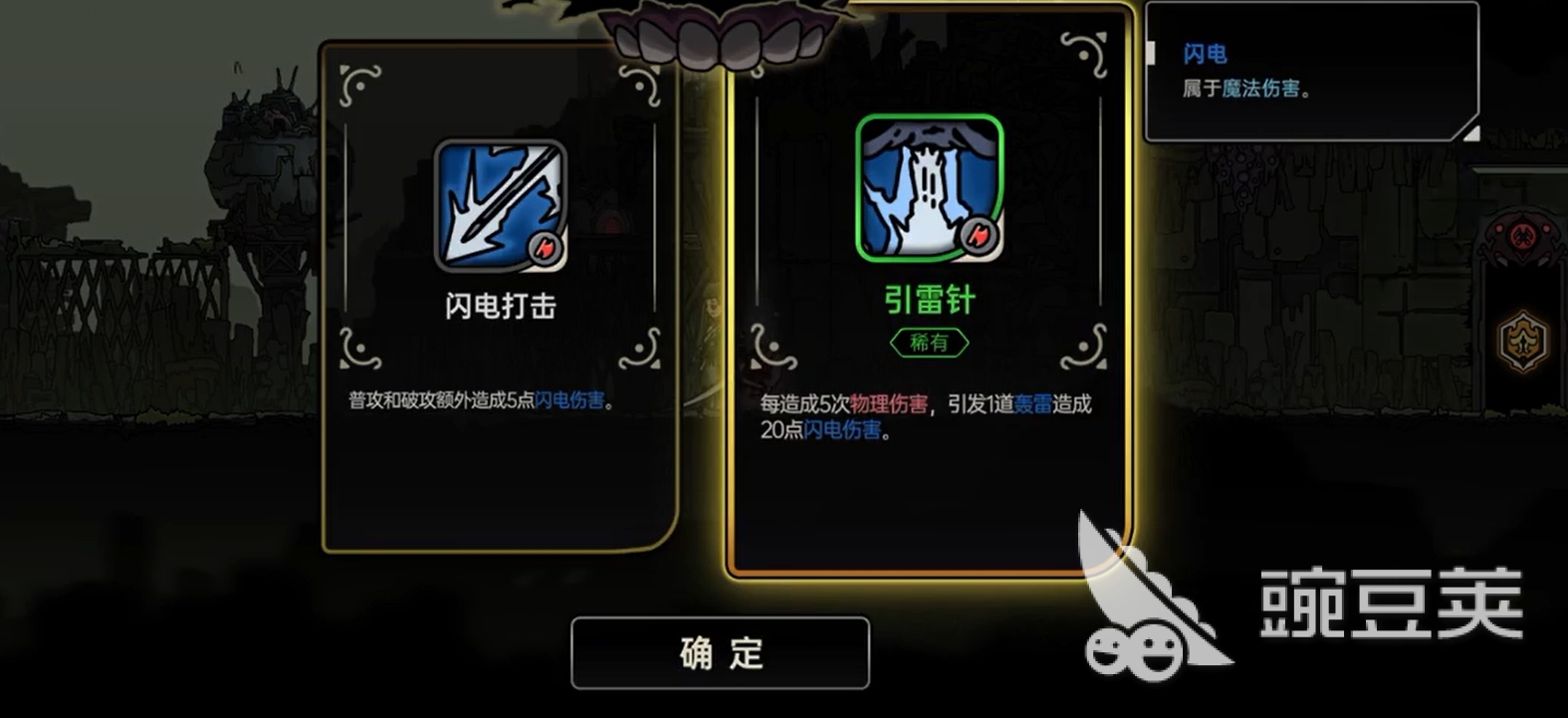Click the 轰雷 keyword in 引雷针 description

[x=1032, y=403]
